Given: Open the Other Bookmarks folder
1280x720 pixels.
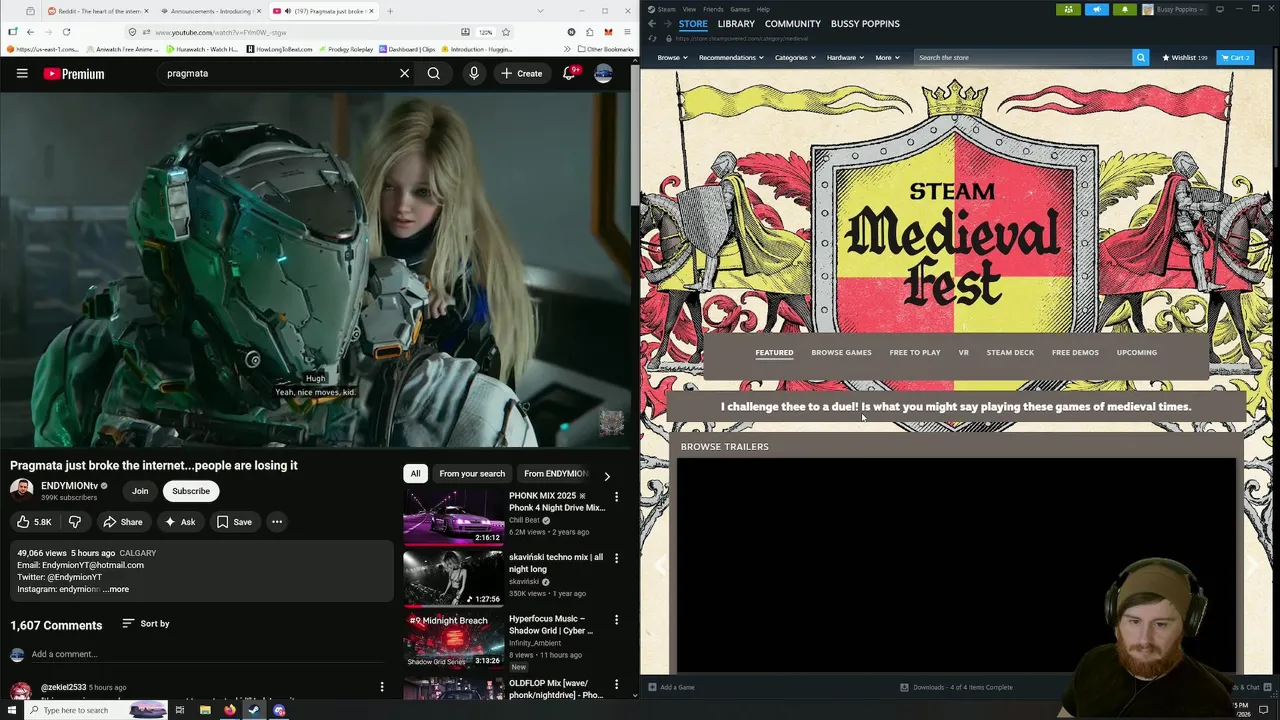Looking at the screenshot, I should [x=605, y=49].
